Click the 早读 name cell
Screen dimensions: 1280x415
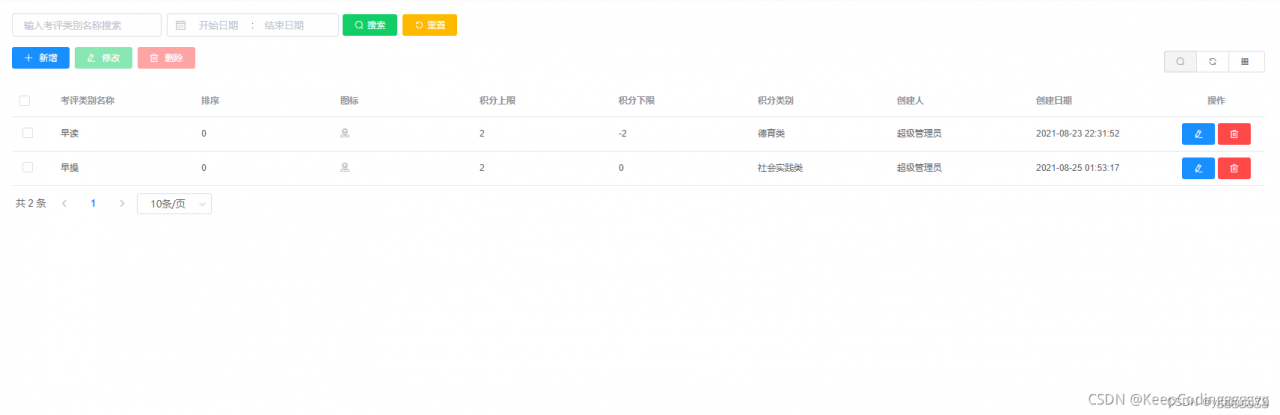pos(69,134)
